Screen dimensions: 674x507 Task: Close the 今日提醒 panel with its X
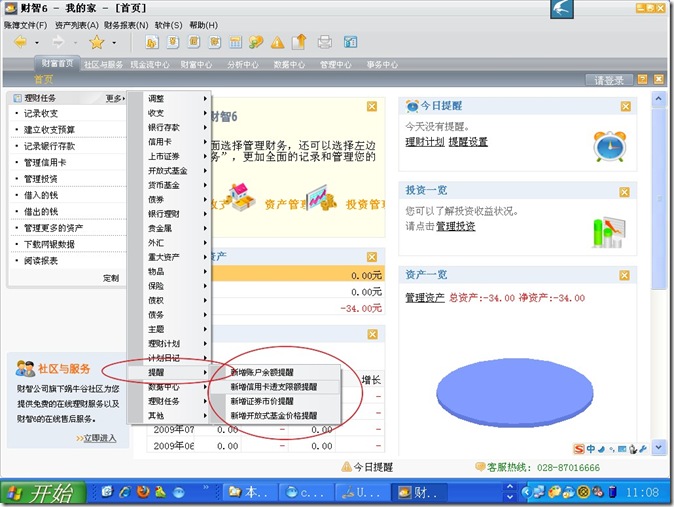pyautogui.click(x=625, y=106)
